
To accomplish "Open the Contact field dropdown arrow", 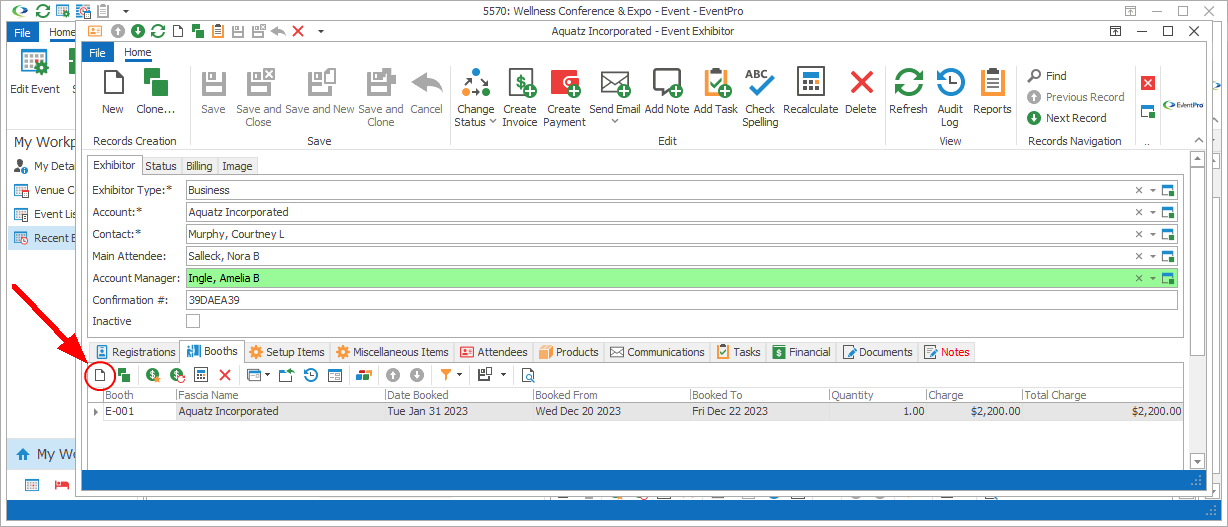I will pyautogui.click(x=1152, y=234).
